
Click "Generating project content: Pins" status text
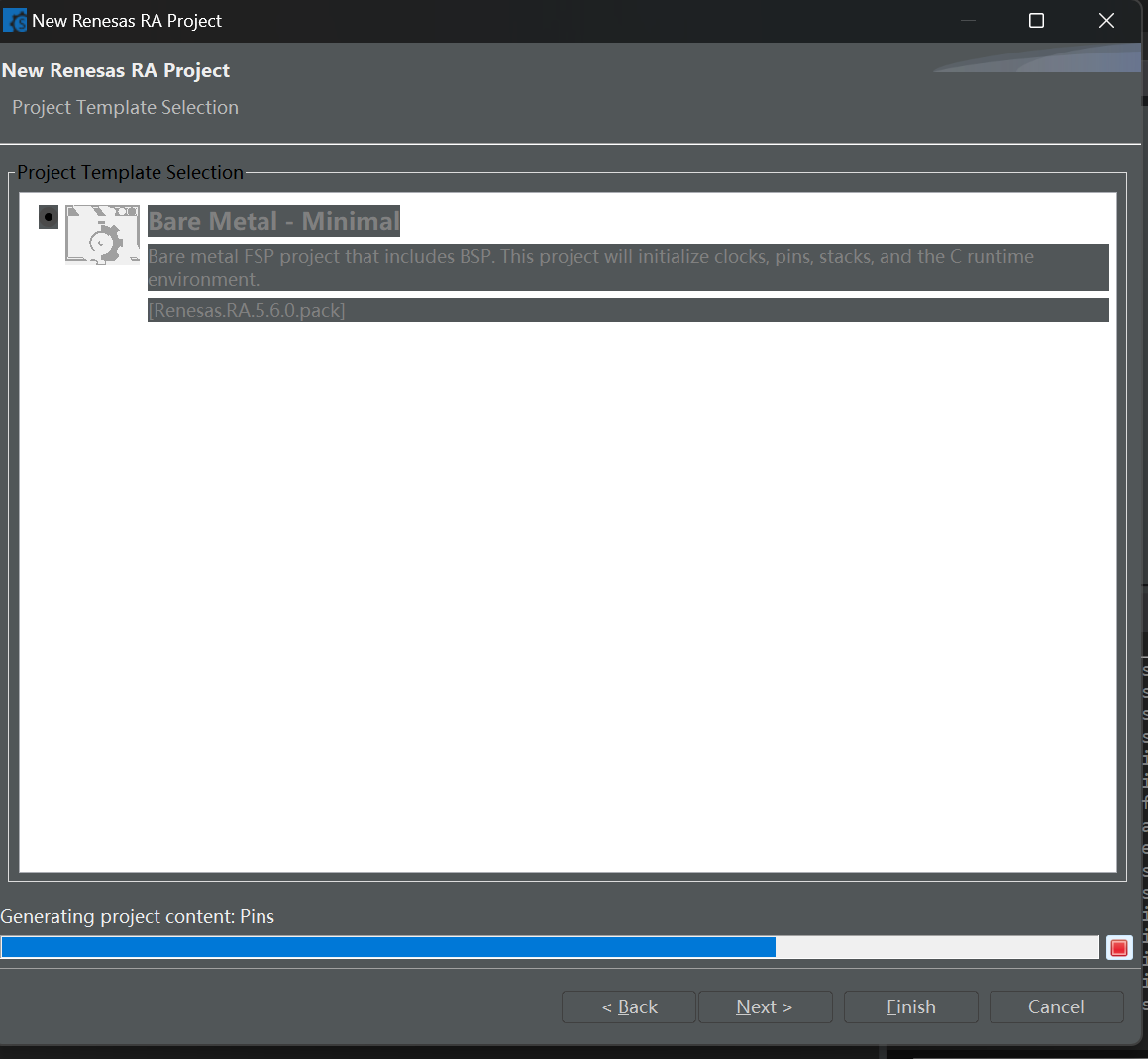tap(138, 917)
